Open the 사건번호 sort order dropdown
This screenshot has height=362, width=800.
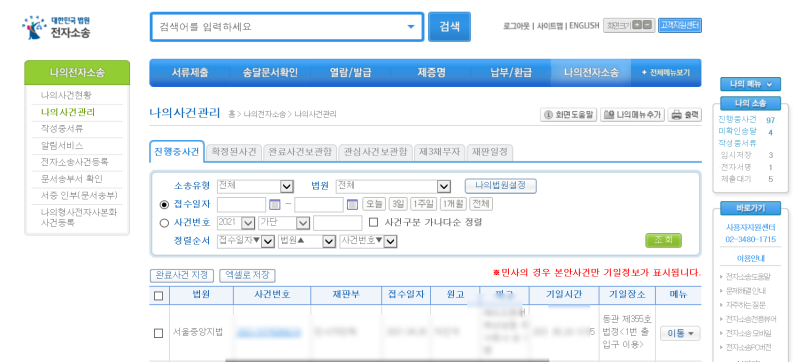[368, 241]
